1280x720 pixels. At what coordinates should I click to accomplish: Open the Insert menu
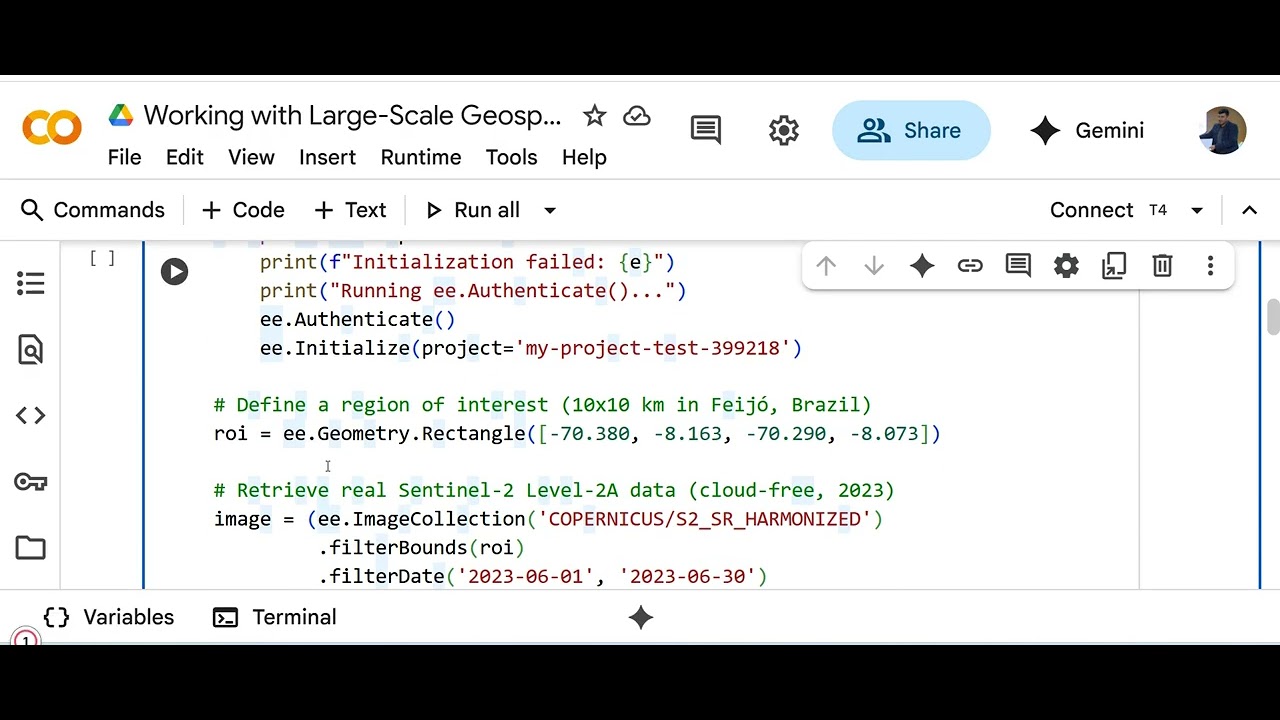click(327, 157)
